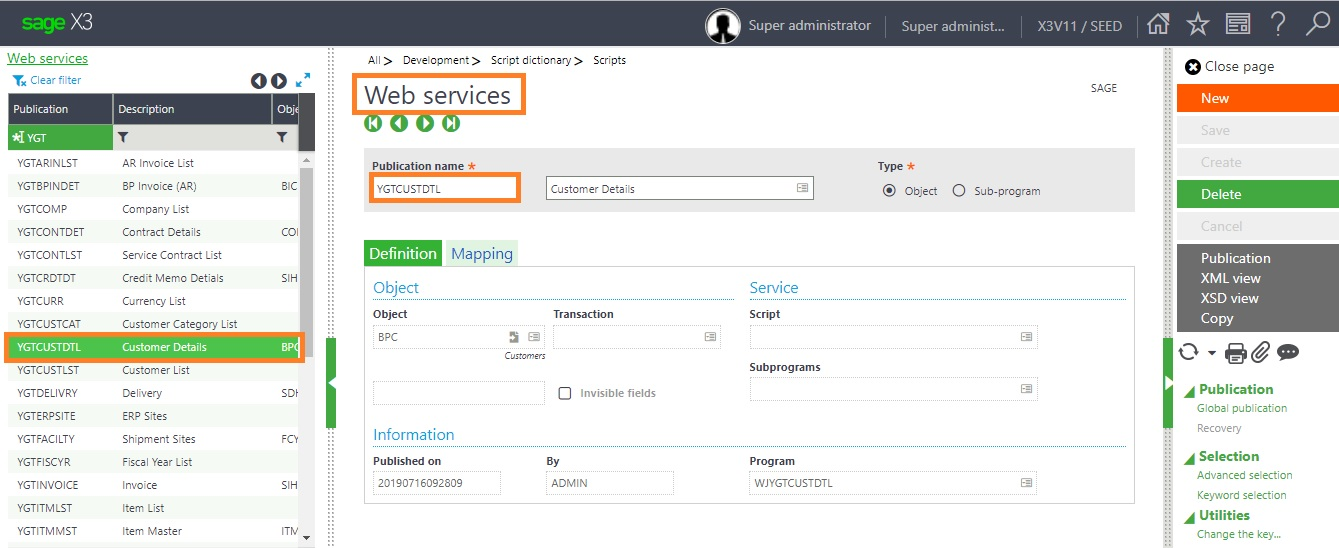Click the attachment paperclip icon
The width and height of the screenshot is (1339, 548).
(1260, 352)
